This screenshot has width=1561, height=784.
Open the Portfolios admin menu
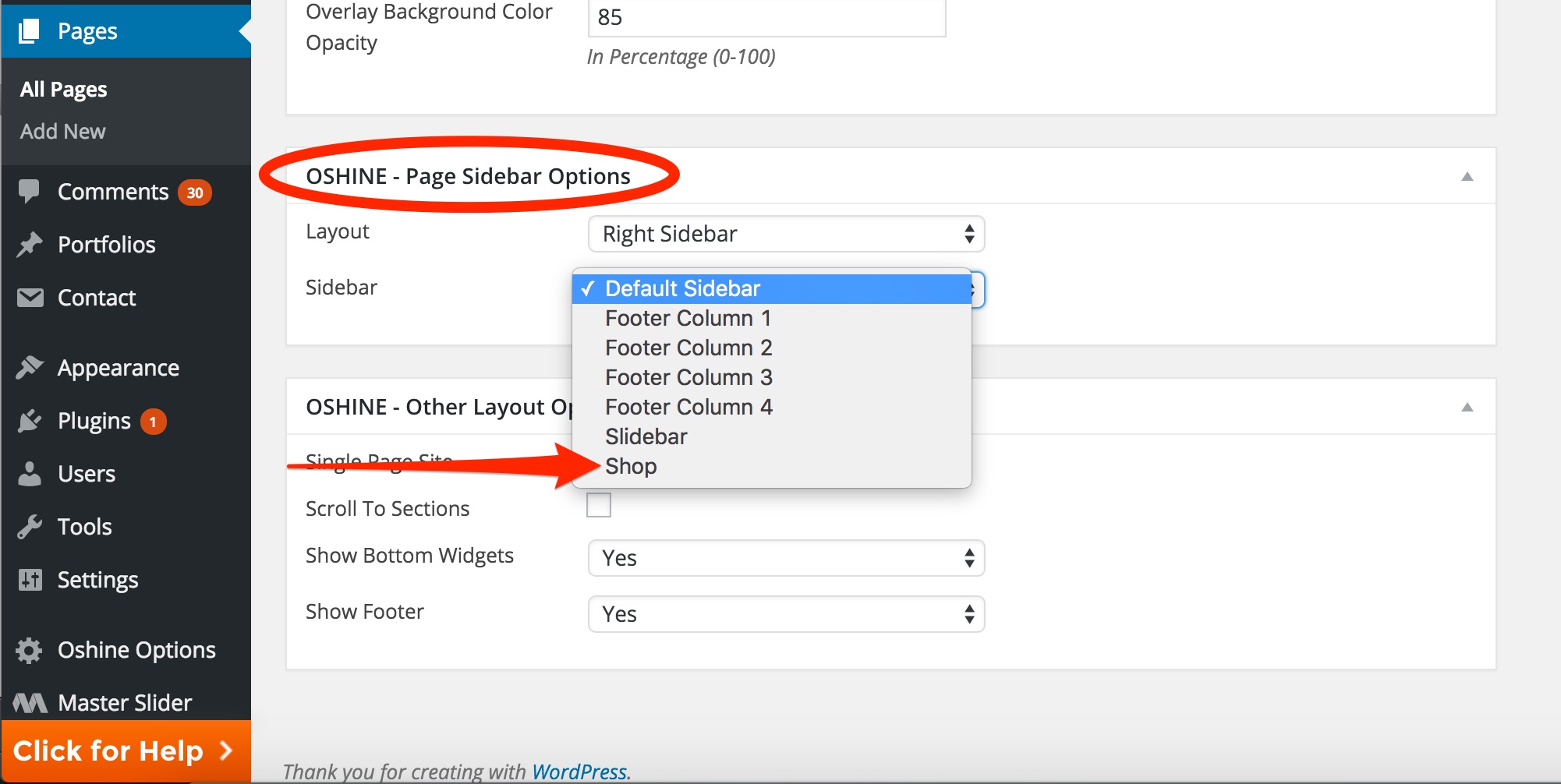tap(126, 245)
